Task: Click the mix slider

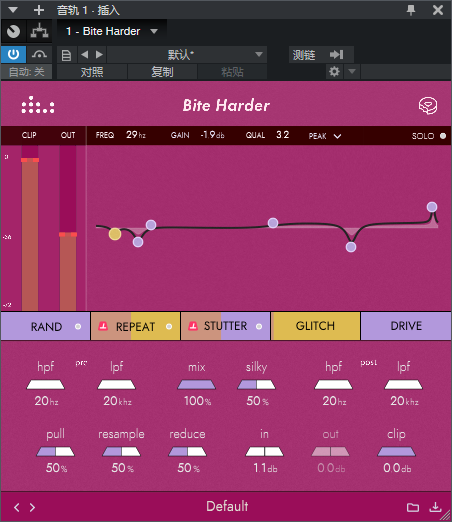Action: click(x=196, y=385)
